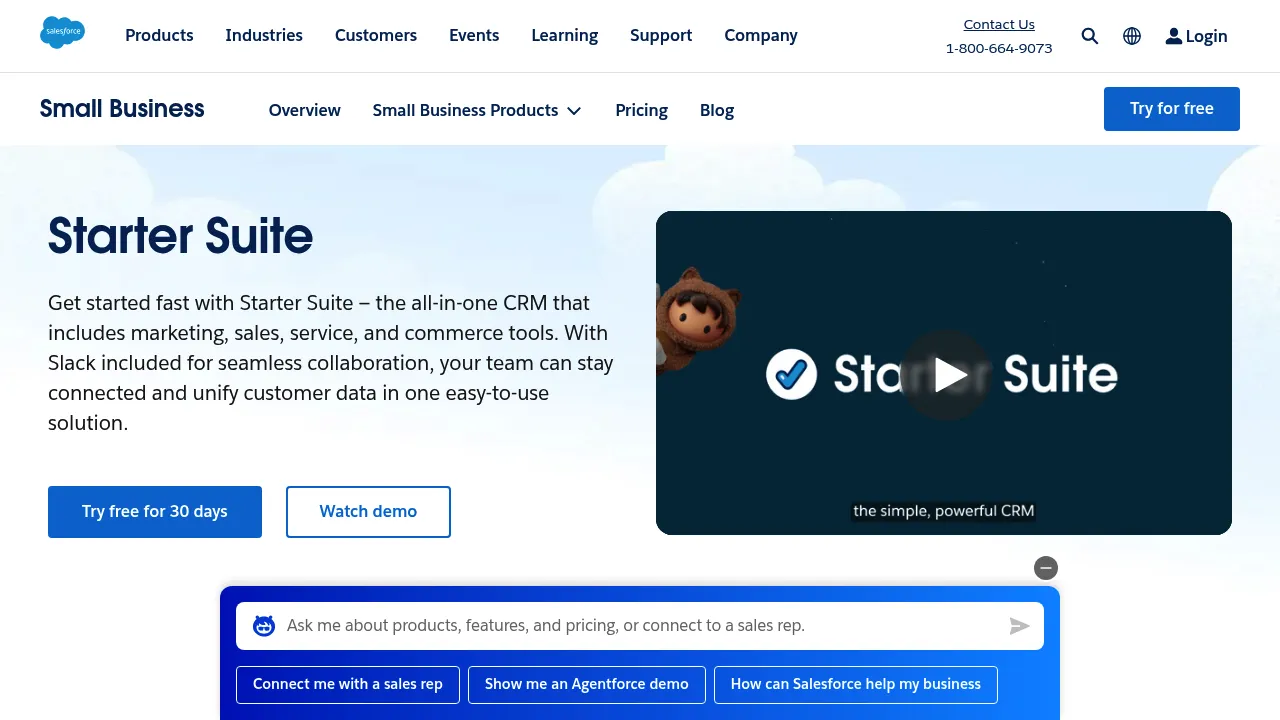The image size is (1280, 720).
Task: Choose Connect me with a sales rep
Action: (348, 685)
